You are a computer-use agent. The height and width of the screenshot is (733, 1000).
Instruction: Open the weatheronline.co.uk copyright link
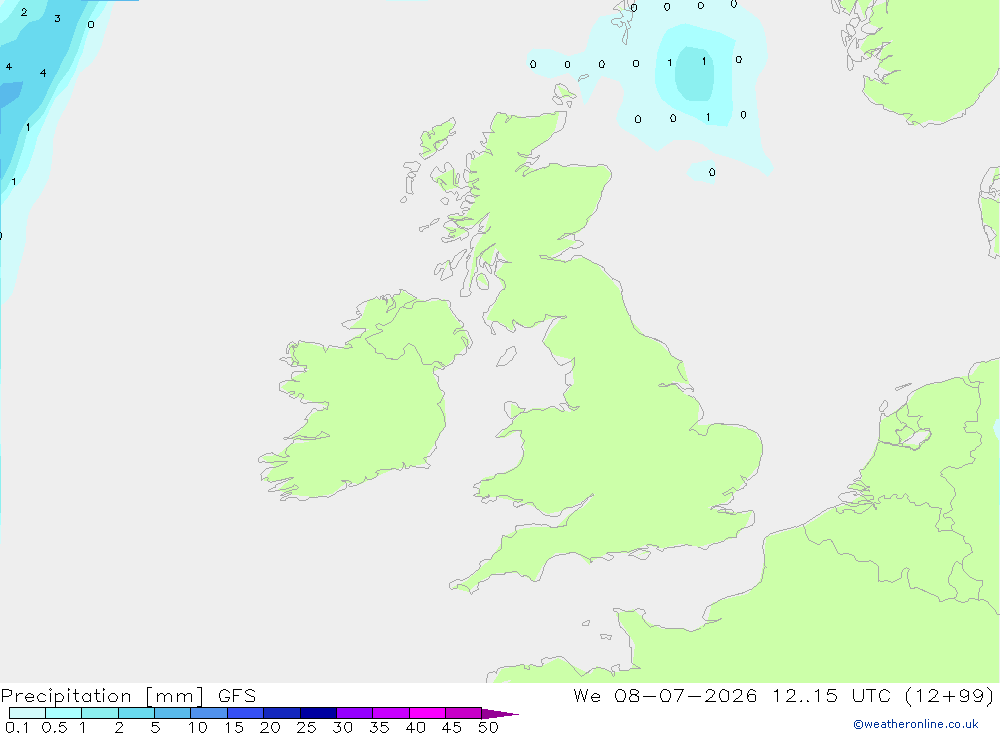[915, 724]
